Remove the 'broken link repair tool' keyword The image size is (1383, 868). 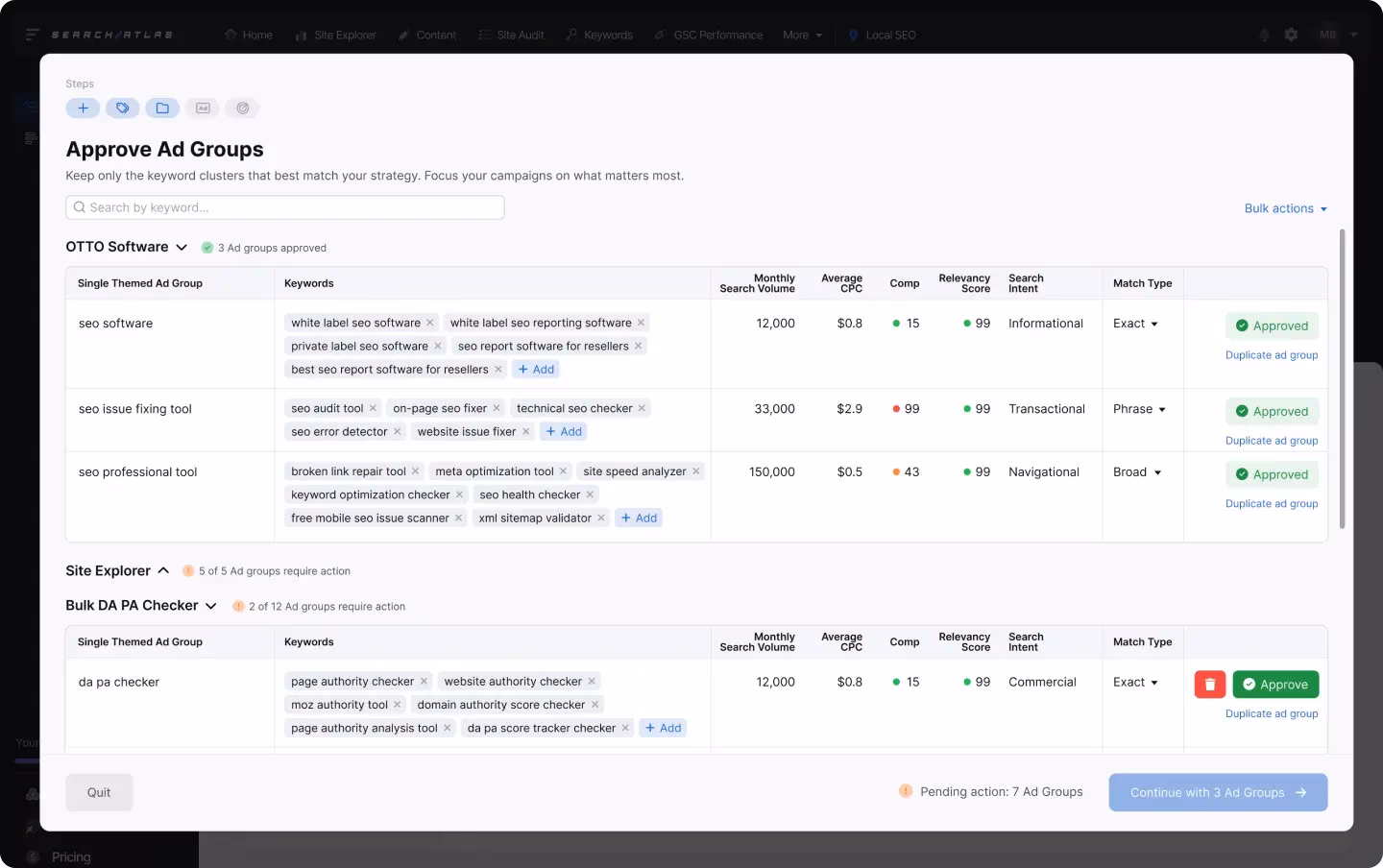(x=415, y=471)
